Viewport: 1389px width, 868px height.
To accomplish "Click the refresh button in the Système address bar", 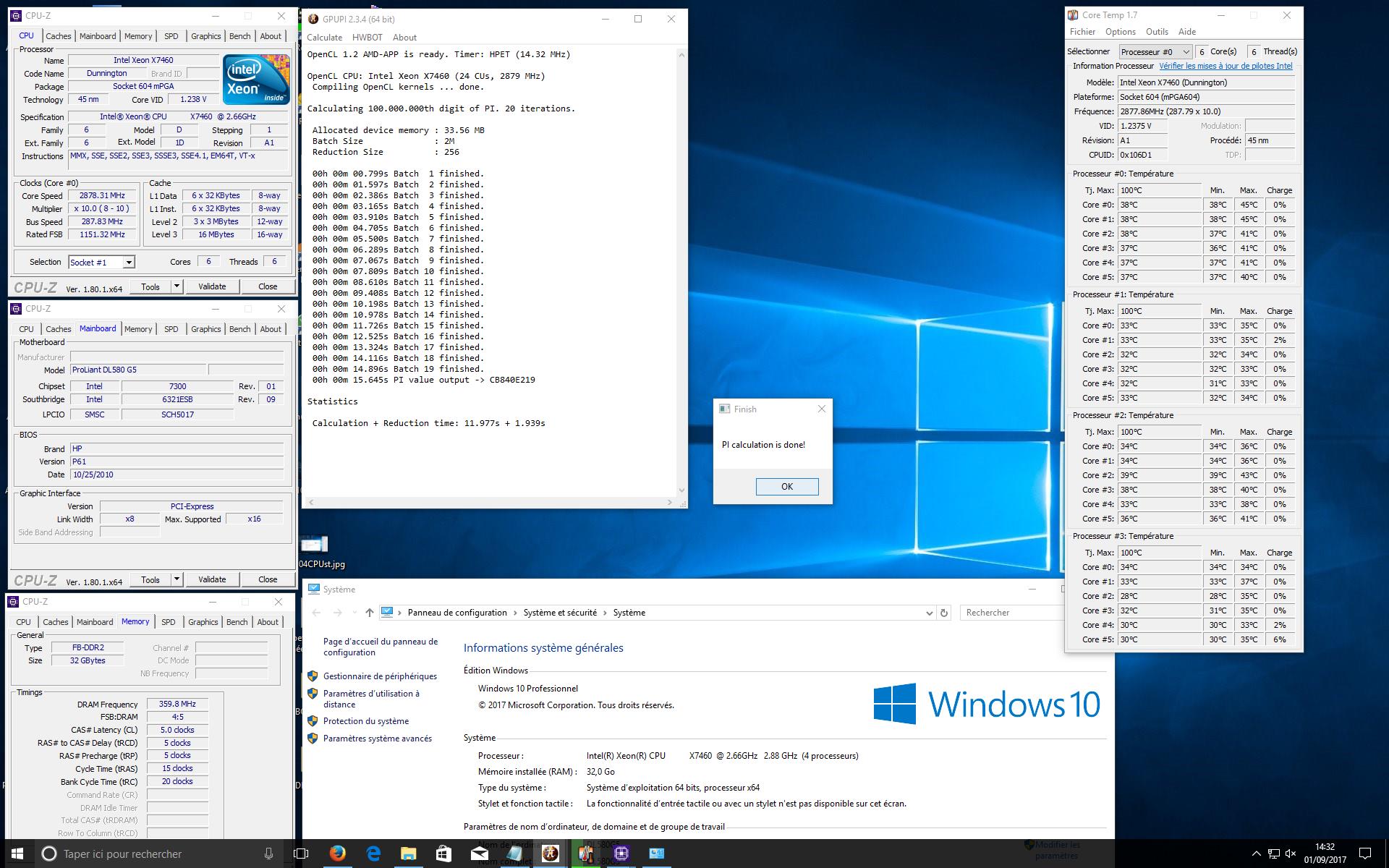I will 943,613.
